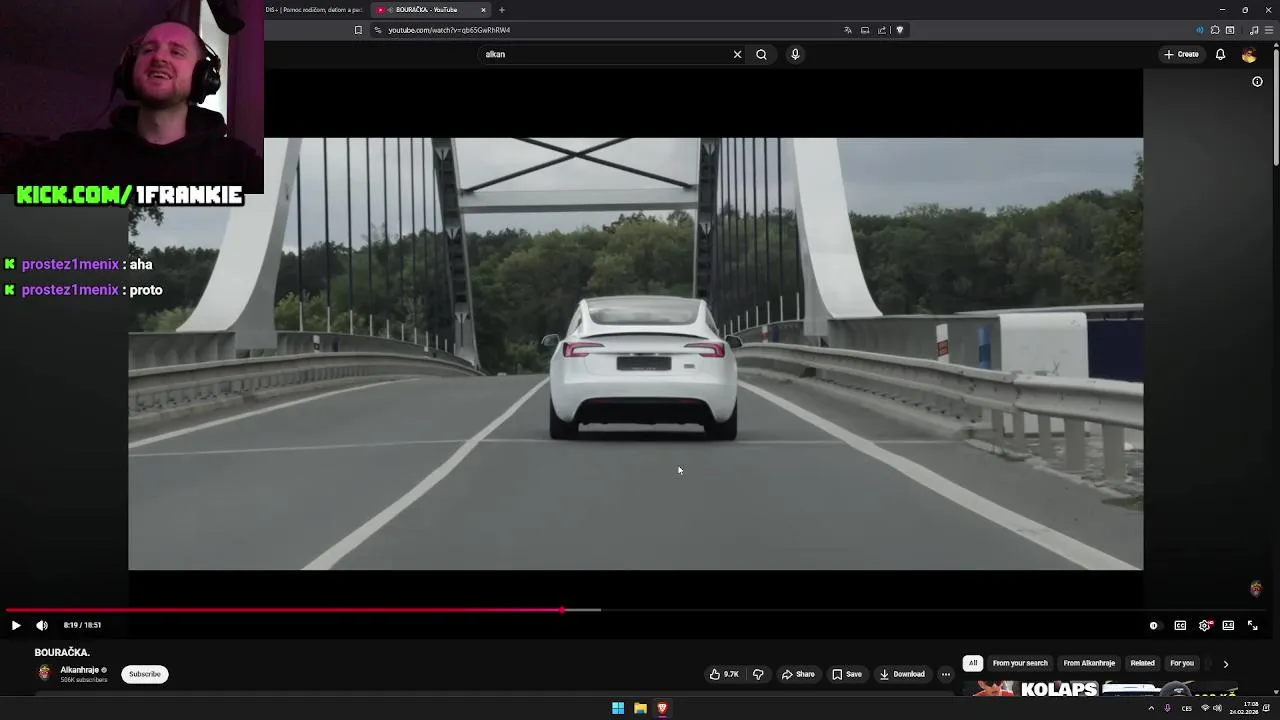Save the video to a playlist
The width and height of the screenshot is (1280, 720).
point(847,674)
